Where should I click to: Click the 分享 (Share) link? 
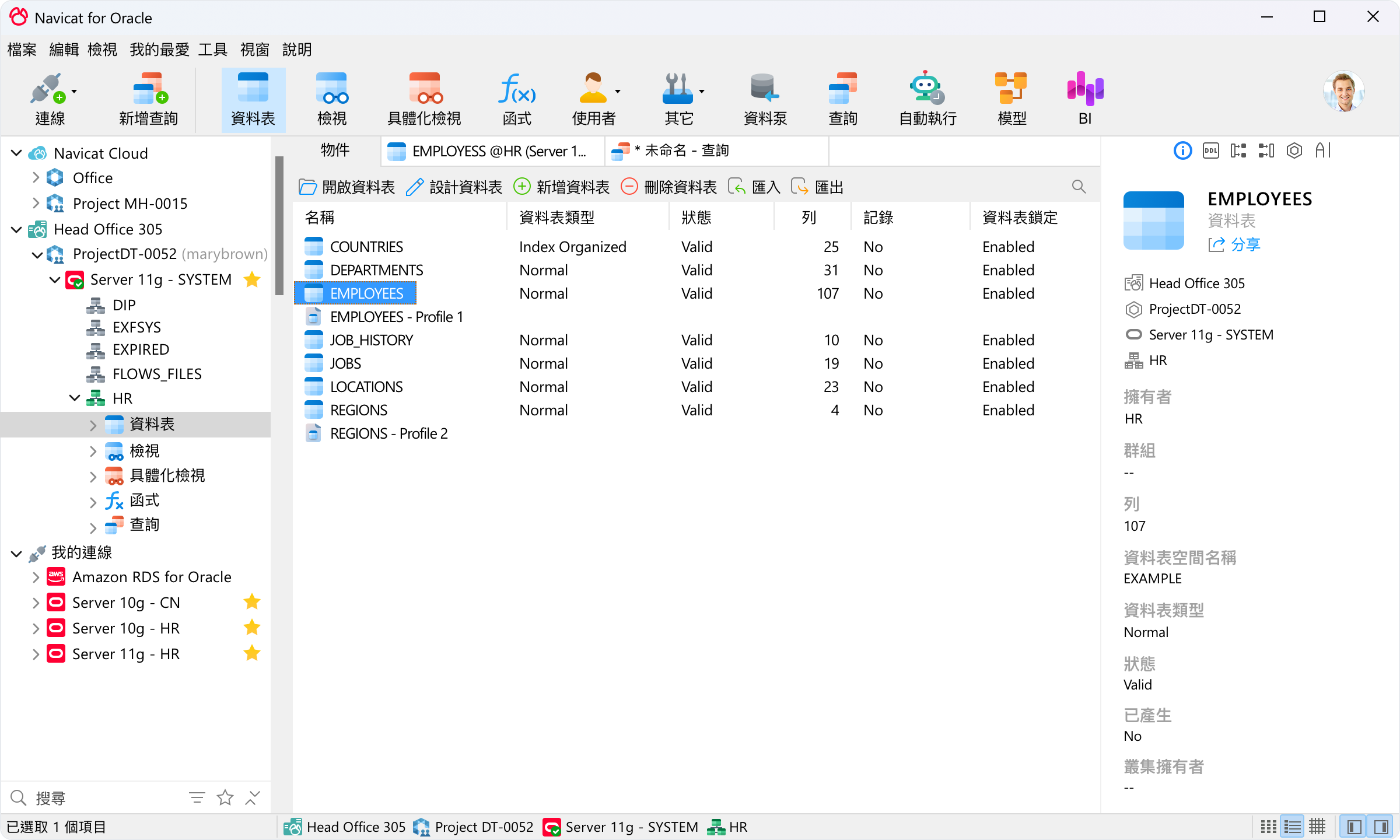point(1234,244)
